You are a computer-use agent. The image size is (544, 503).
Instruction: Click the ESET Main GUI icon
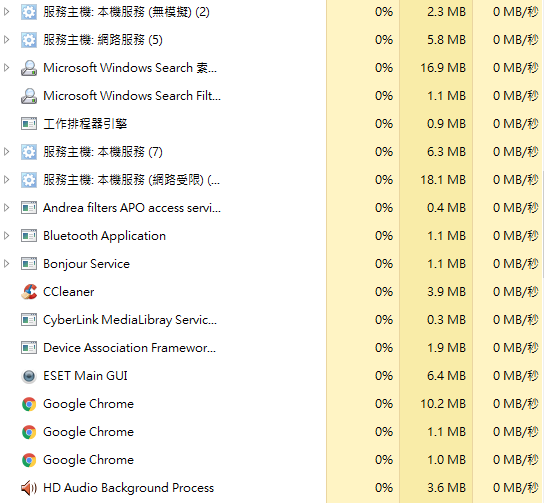point(29,376)
